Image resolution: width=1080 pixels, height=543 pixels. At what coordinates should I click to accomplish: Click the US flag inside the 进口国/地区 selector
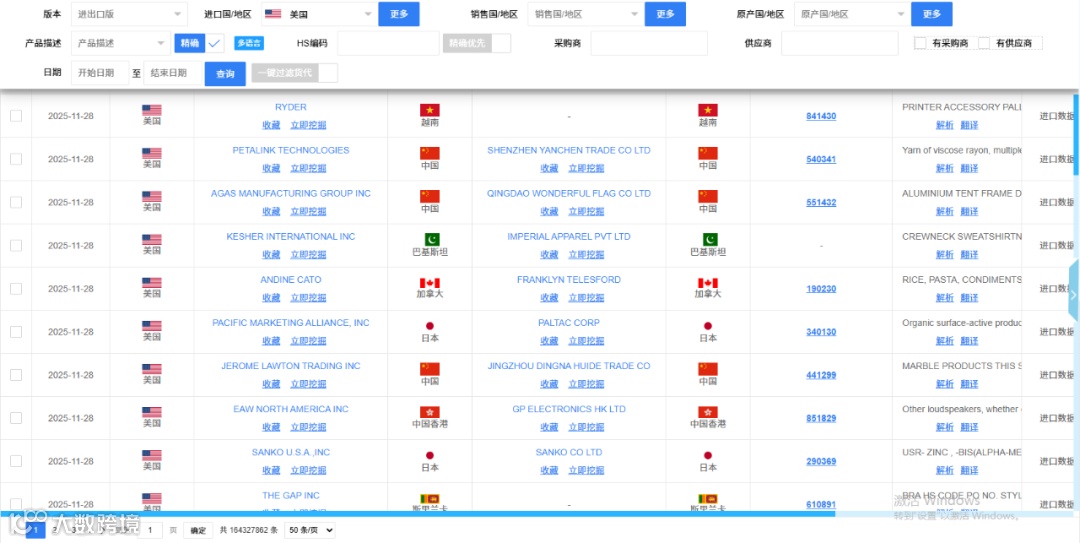pos(273,14)
